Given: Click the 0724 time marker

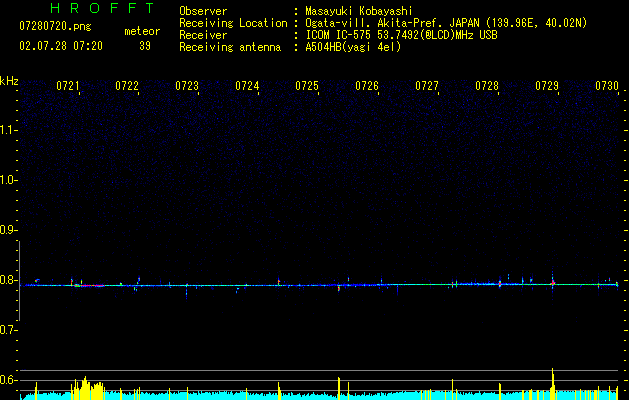Looking at the screenshot, I should pos(247,86).
